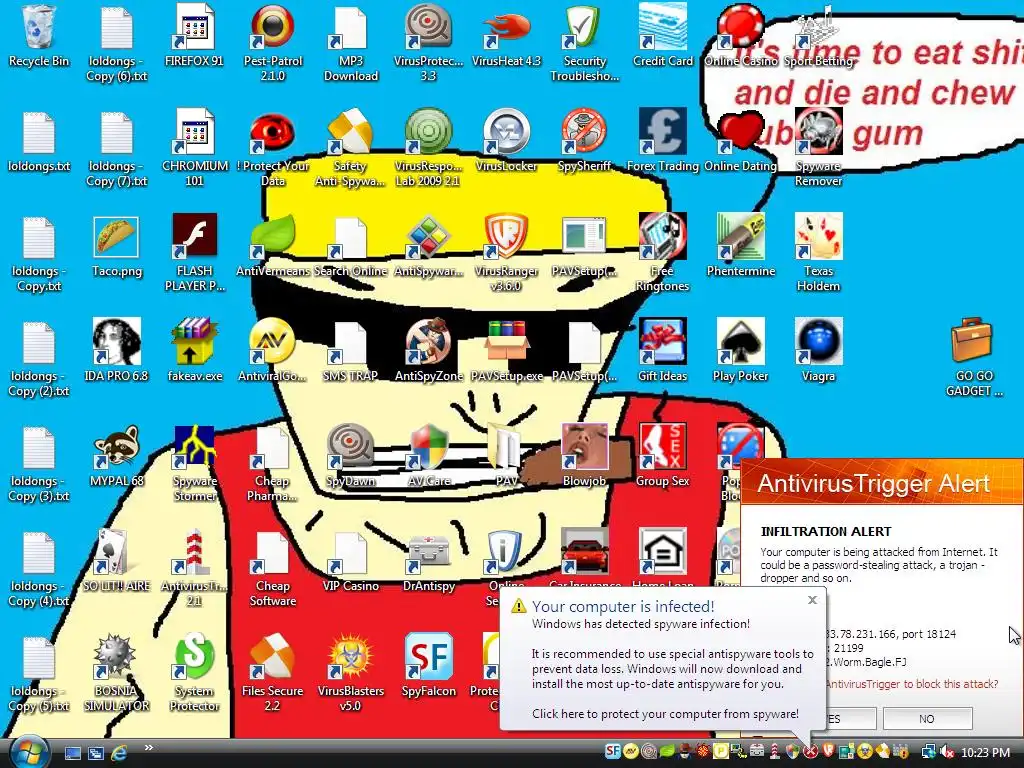The height and width of the screenshot is (768, 1024).
Task: Select the AntiVermeans green leaf icon
Action: tap(273, 236)
